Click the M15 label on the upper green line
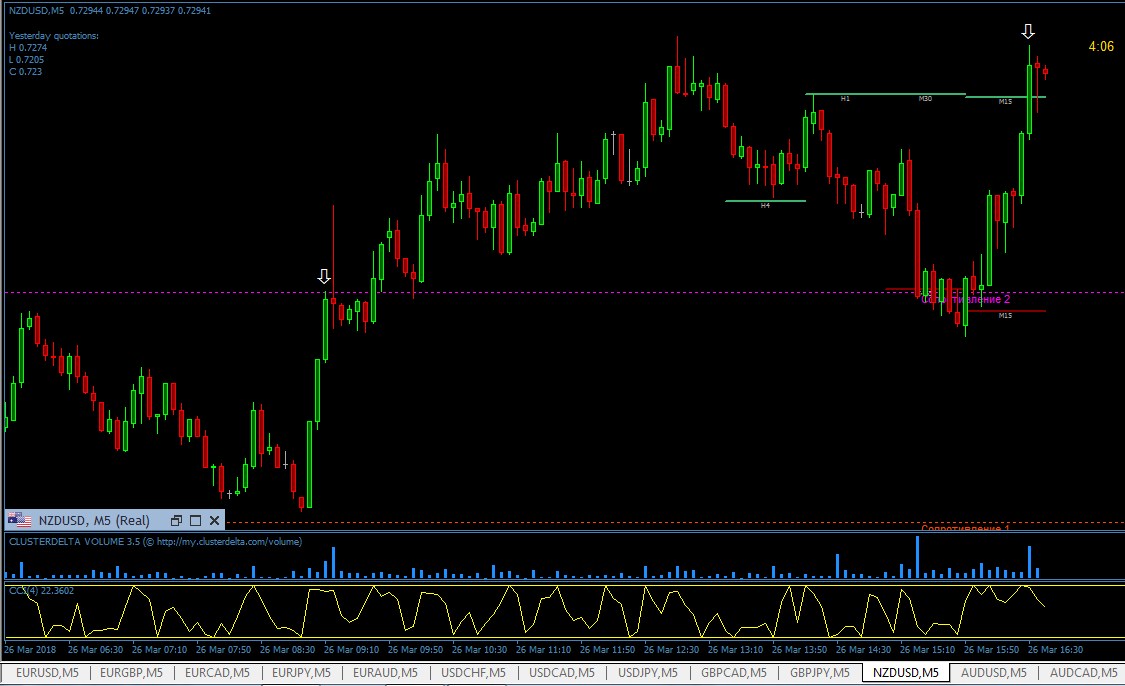The width and height of the screenshot is (1125, 686). [x=1005, y=101]
